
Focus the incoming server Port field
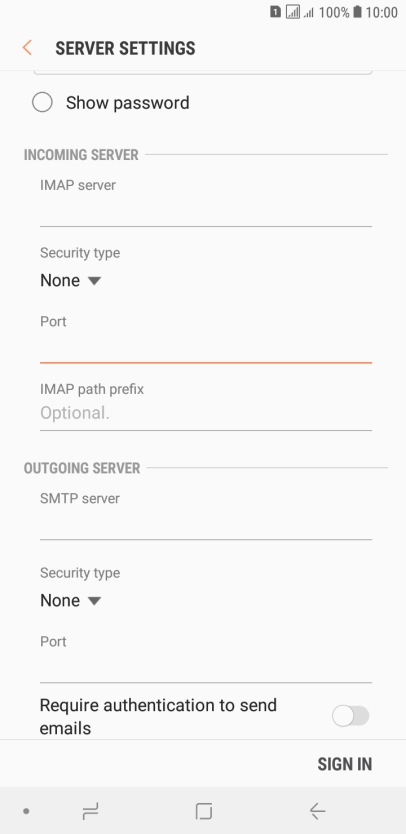click(205, 348)
